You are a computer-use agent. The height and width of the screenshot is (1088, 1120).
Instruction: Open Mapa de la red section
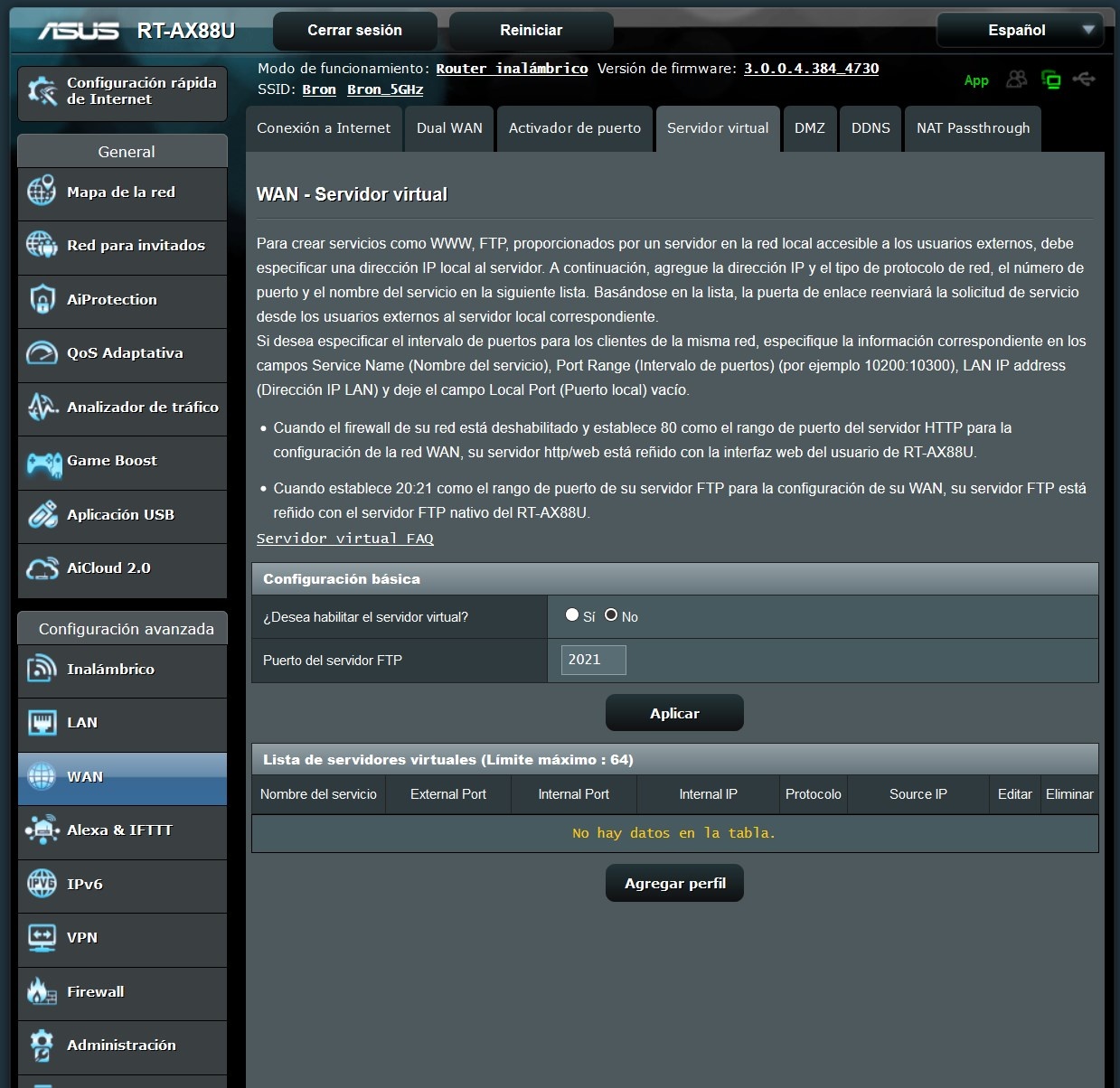pyautogui.click(x=122, y=192)
